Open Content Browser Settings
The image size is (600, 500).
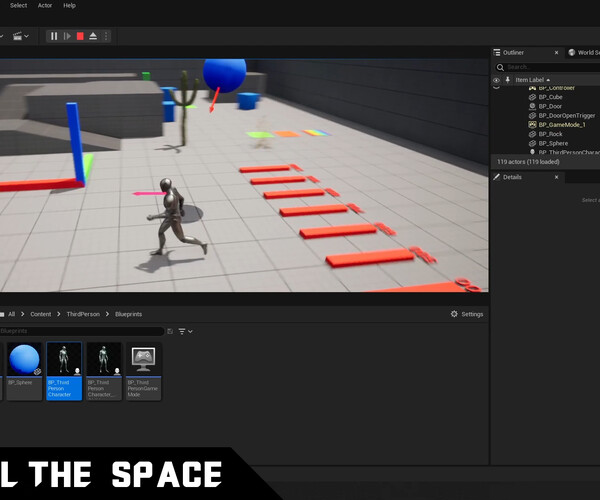click(467, 314)
